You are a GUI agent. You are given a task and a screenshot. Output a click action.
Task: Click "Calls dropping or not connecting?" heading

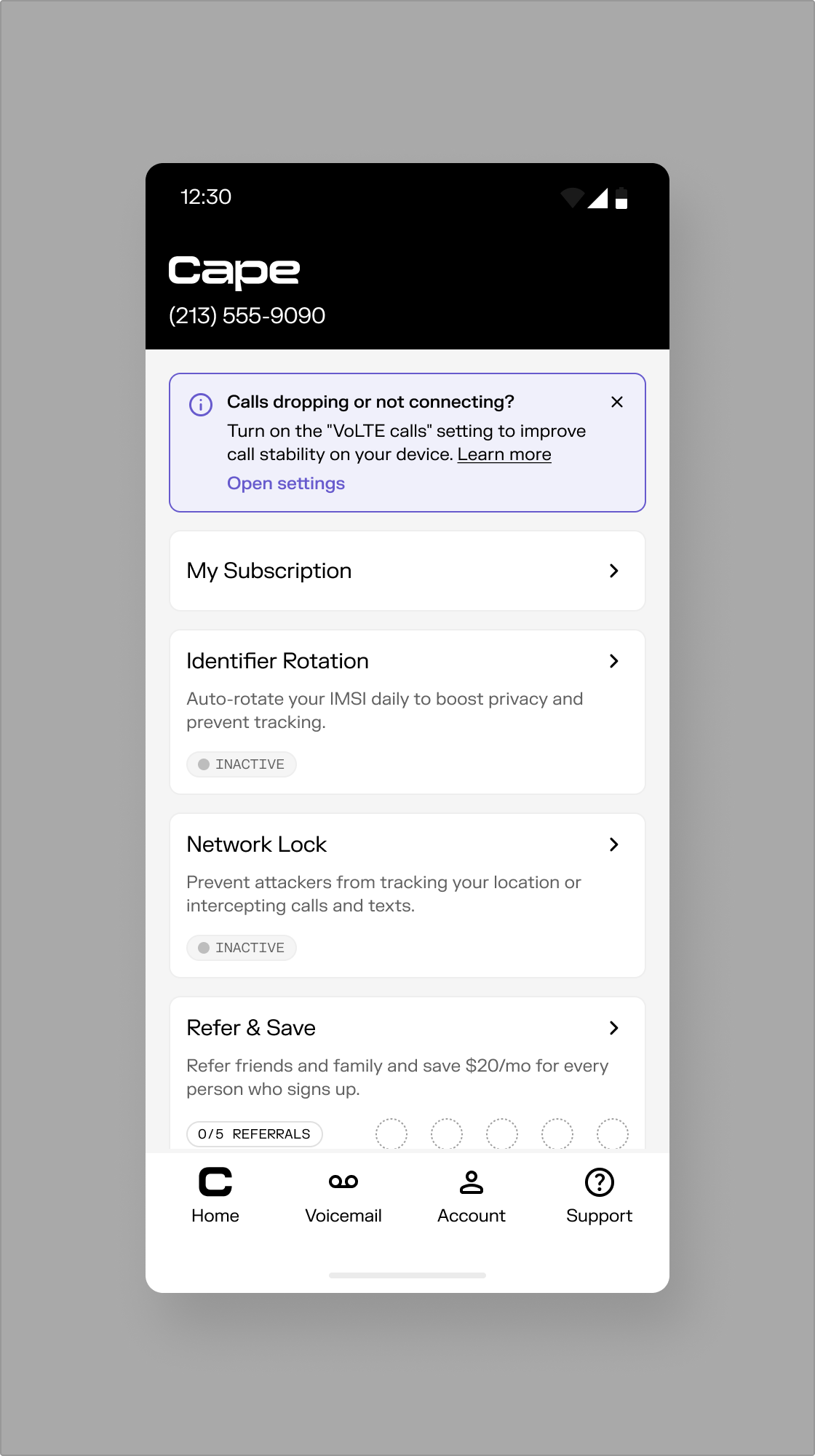pos(370,402)
